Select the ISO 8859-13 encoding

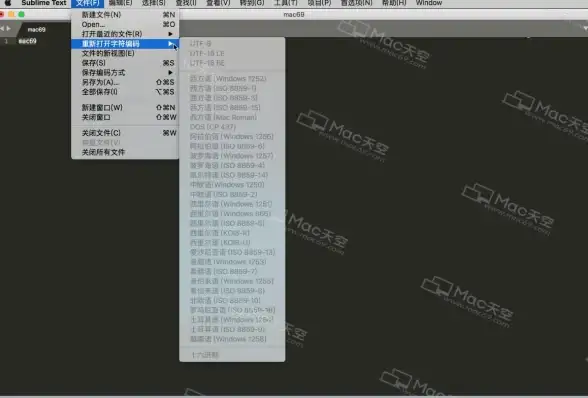[232, 252]
